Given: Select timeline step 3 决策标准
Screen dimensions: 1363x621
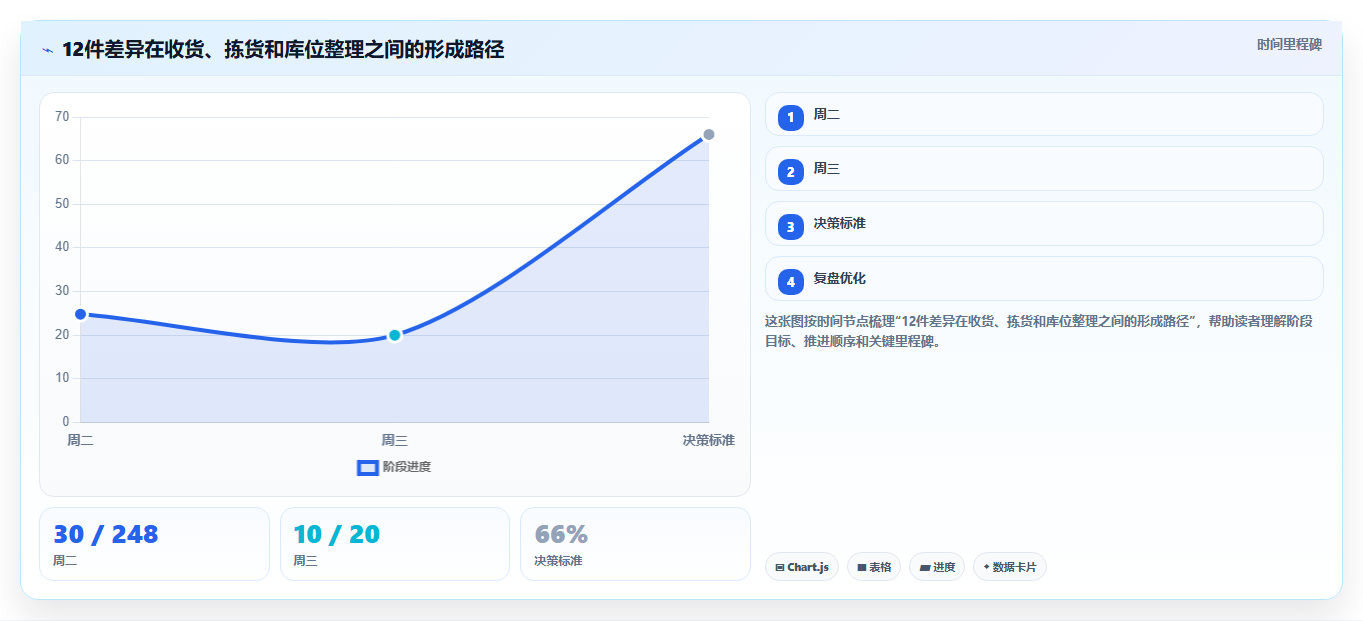Looking at the screenshot, I should coord(1044,224).
